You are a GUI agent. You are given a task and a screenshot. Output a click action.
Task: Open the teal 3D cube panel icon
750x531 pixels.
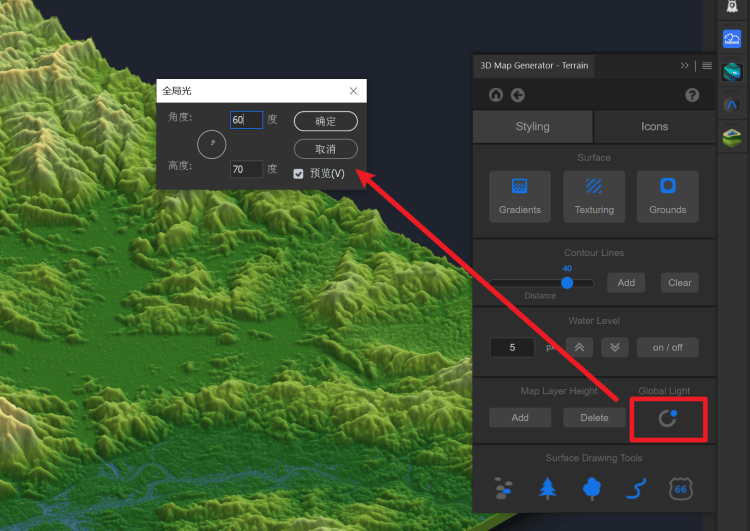[732, 72]
